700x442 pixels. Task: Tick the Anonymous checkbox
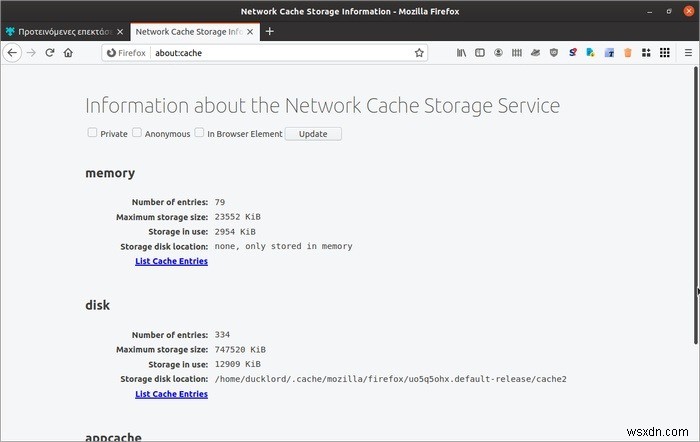click(x=137, y=132)
